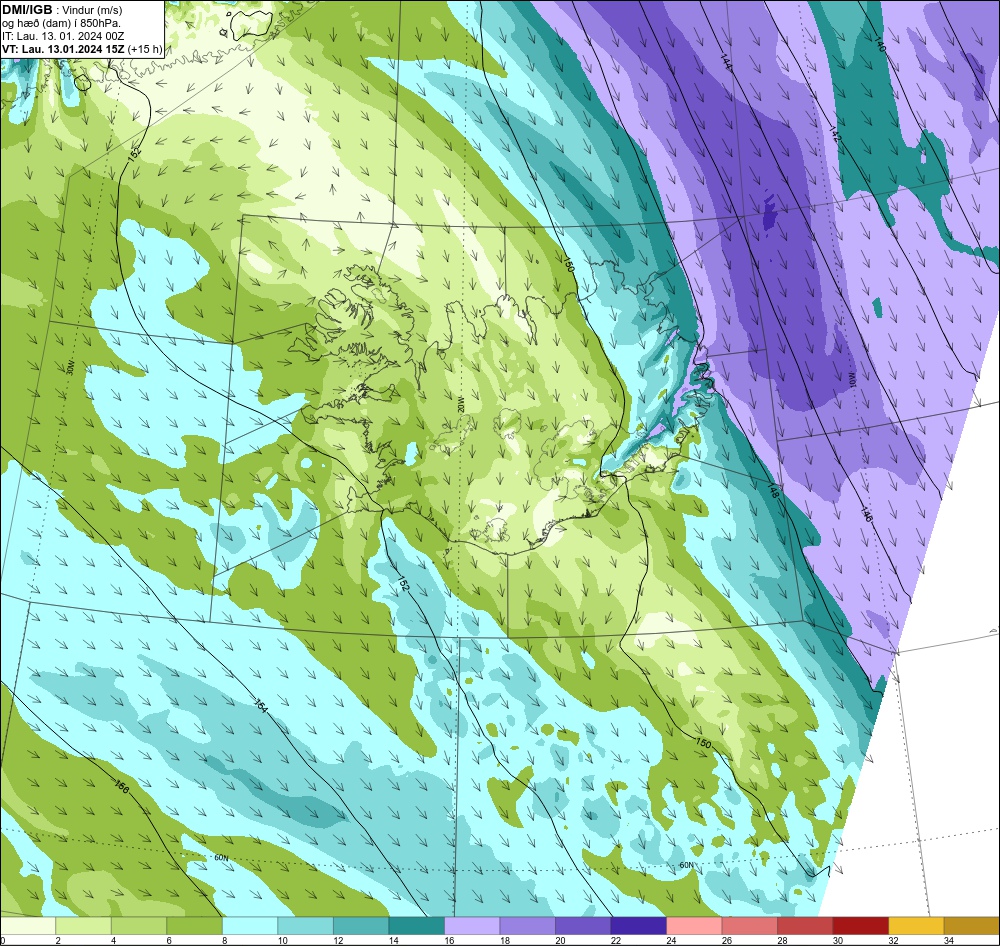The height and width of the screenshot is (946, 1000).
Task: Click the 6–8 m/s olive green legend swatch
Action: pyautogui.click(x=195, y=925)
